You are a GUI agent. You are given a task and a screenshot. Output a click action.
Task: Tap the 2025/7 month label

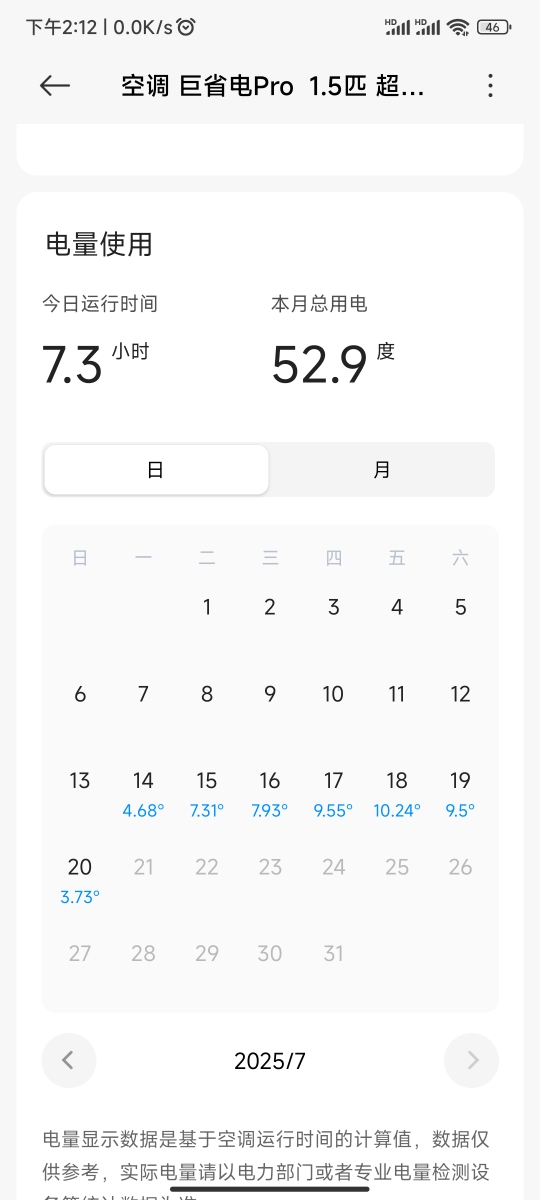(x=270, y=1061)
